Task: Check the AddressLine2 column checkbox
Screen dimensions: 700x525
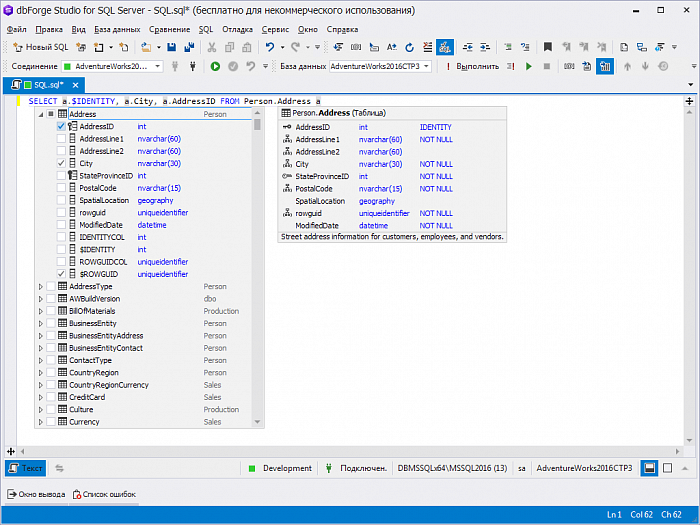Action: [61, 151]
